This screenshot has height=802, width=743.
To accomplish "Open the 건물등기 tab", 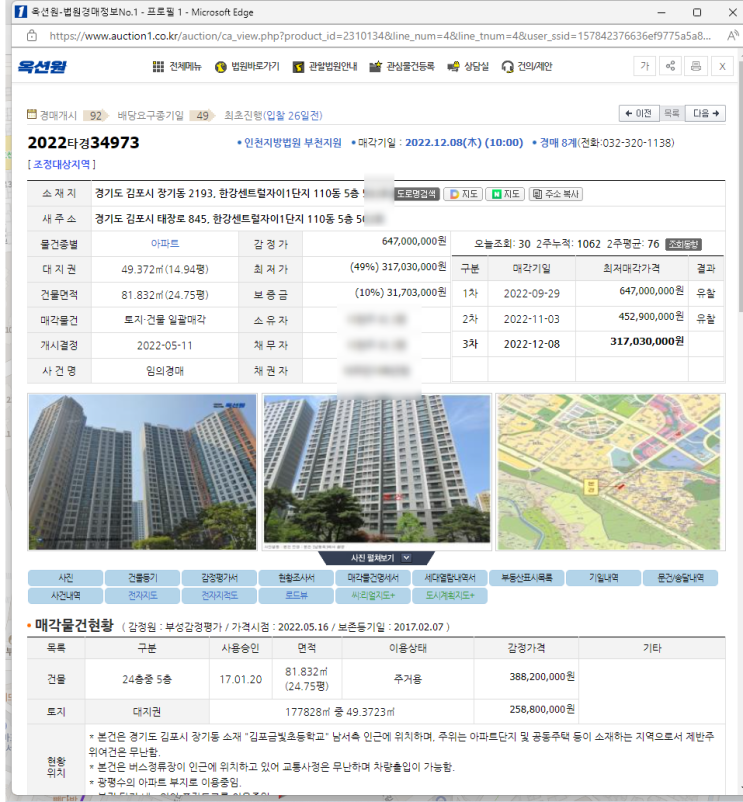I will pyautogui.click(x=142, y=577).
